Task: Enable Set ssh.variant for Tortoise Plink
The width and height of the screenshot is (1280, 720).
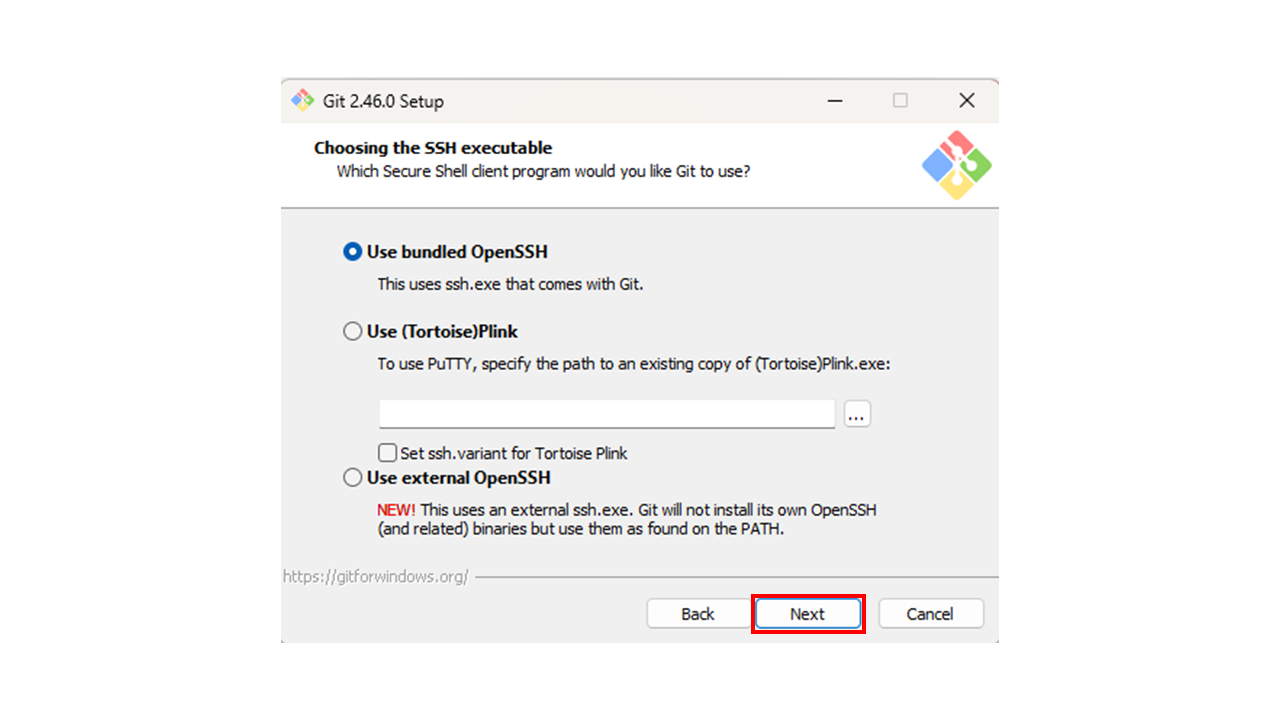Action: [x=388, y=453]
